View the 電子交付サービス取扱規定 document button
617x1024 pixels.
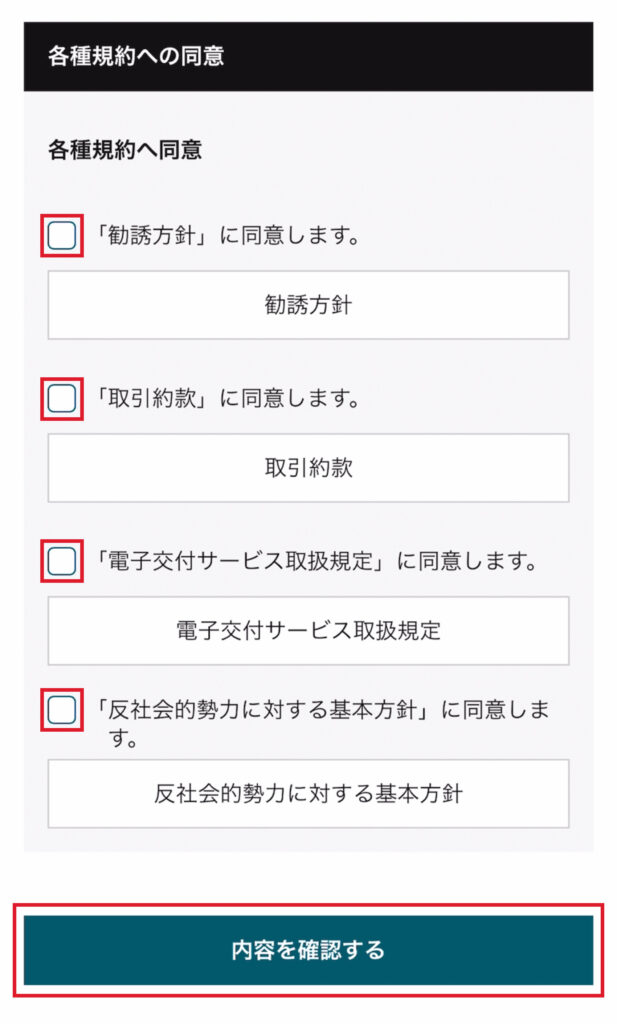(x=308, y=630)
